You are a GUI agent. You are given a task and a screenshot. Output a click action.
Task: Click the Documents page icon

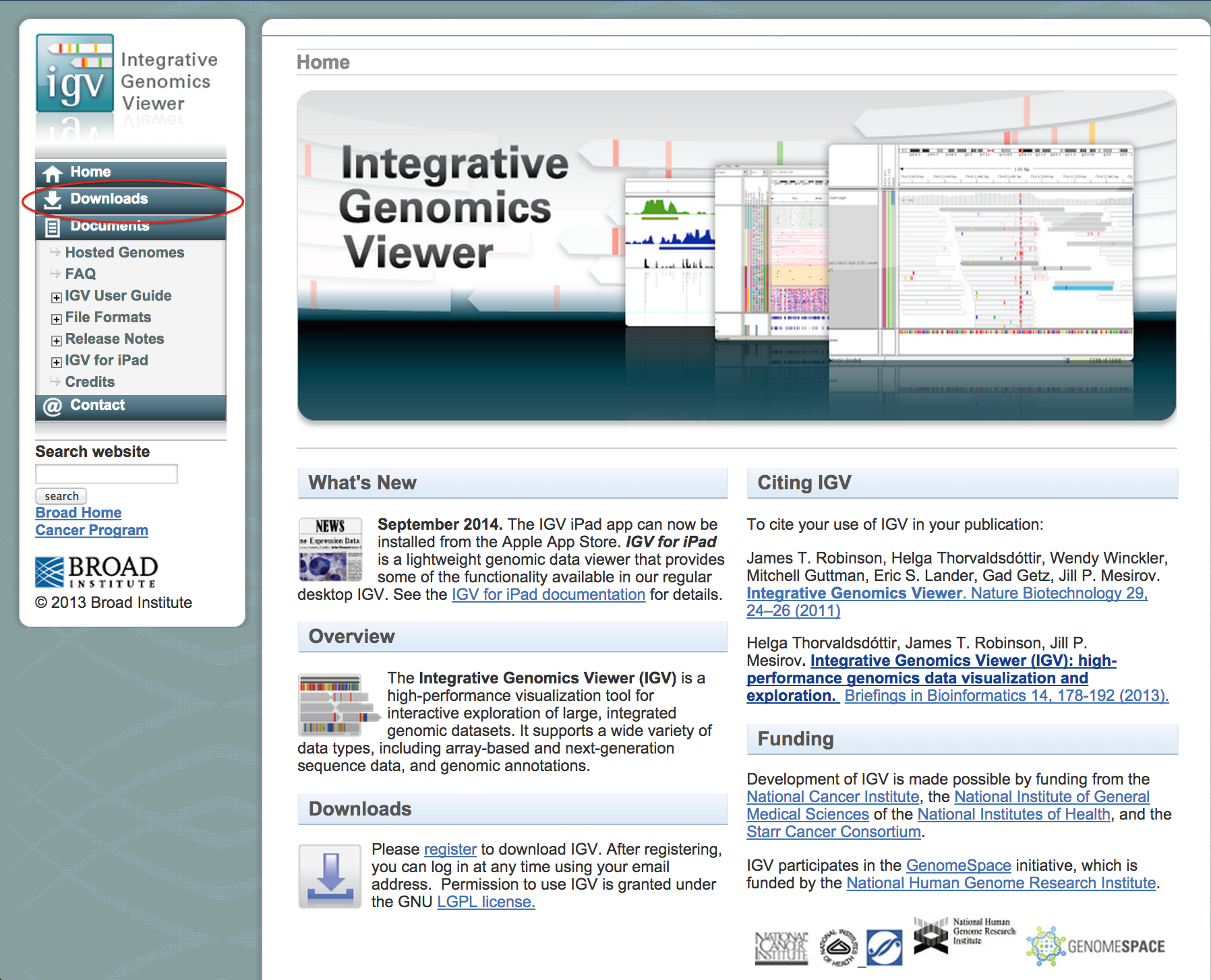53,227
